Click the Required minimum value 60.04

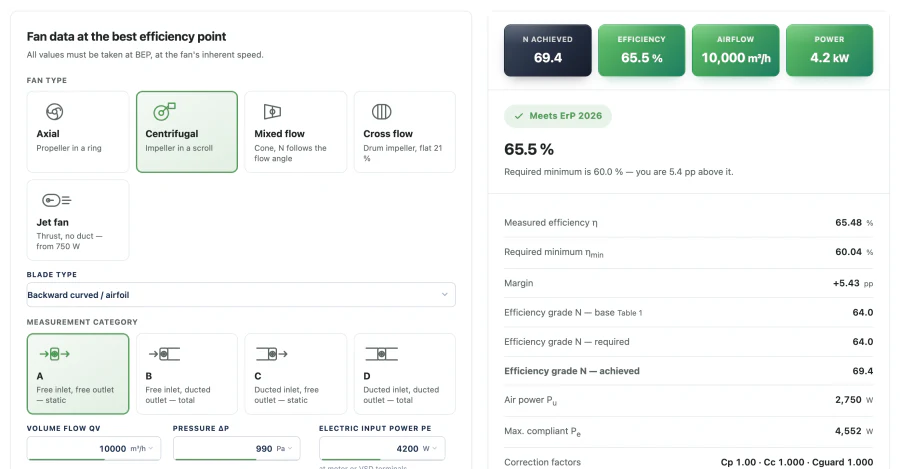(x=848, y=252)
